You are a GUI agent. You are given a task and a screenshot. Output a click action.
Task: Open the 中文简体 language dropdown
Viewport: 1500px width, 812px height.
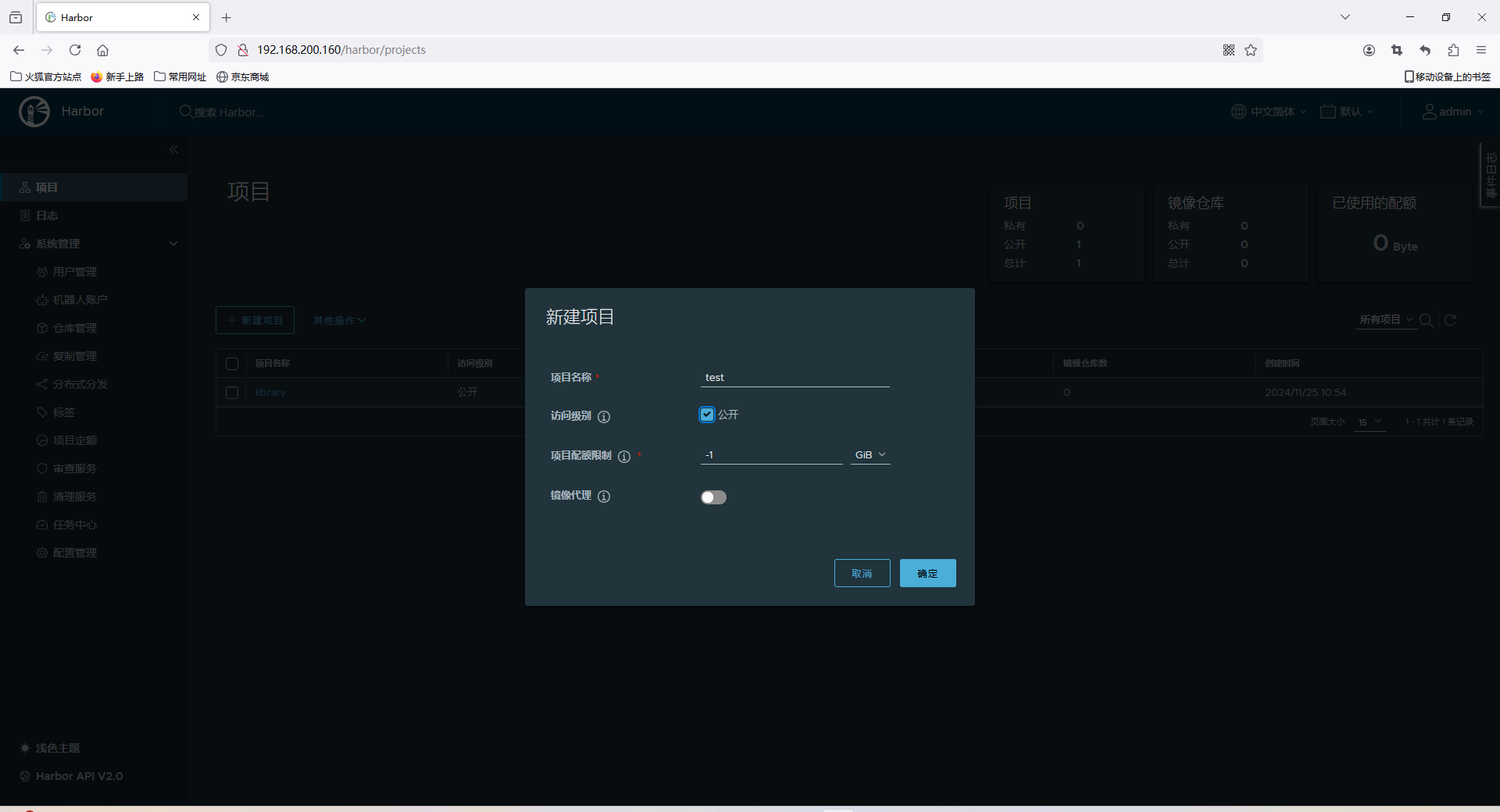pos(1269,112)
